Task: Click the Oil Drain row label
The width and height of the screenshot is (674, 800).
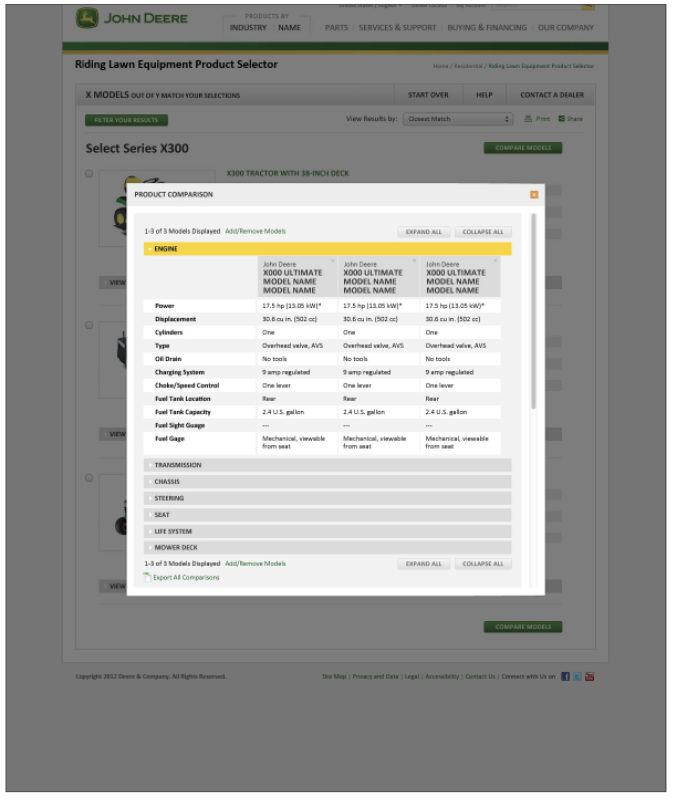Action: pos(168,359)
